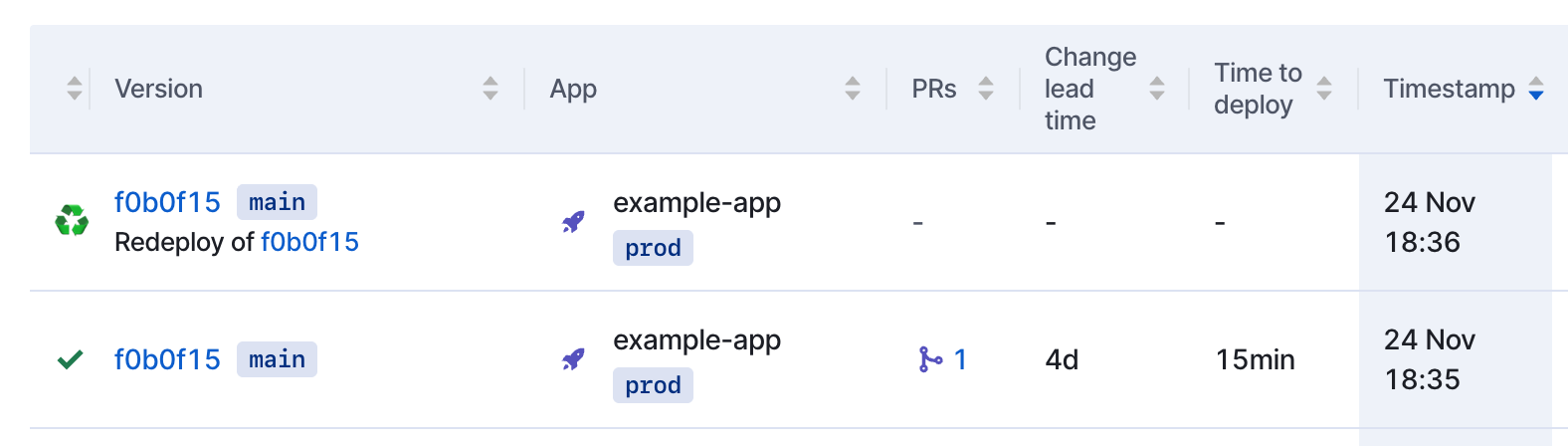Open version f0b0f15 in the redeploy row
Screen dimensions: 1568x446
pos(167,202)
